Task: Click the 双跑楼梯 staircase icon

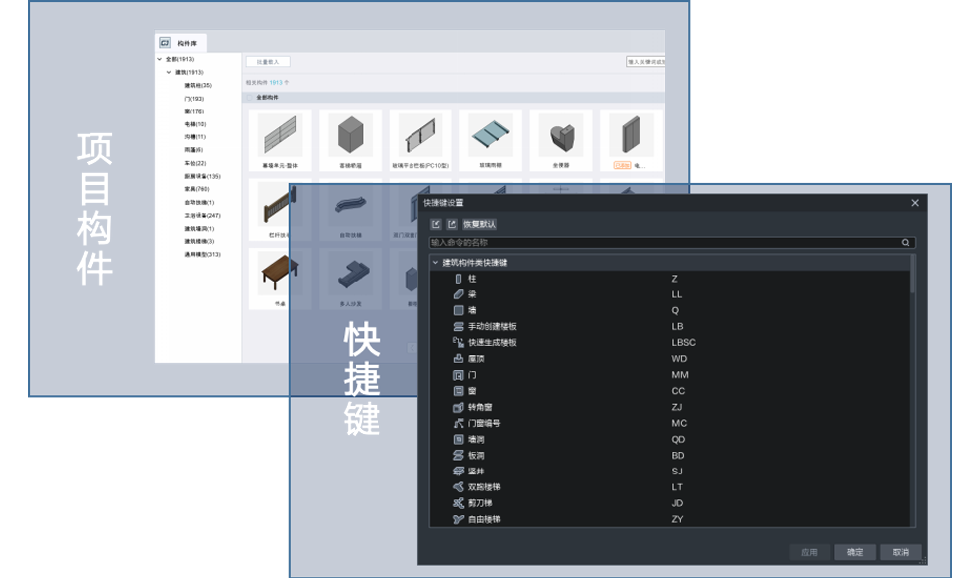Action: (459, 487)
